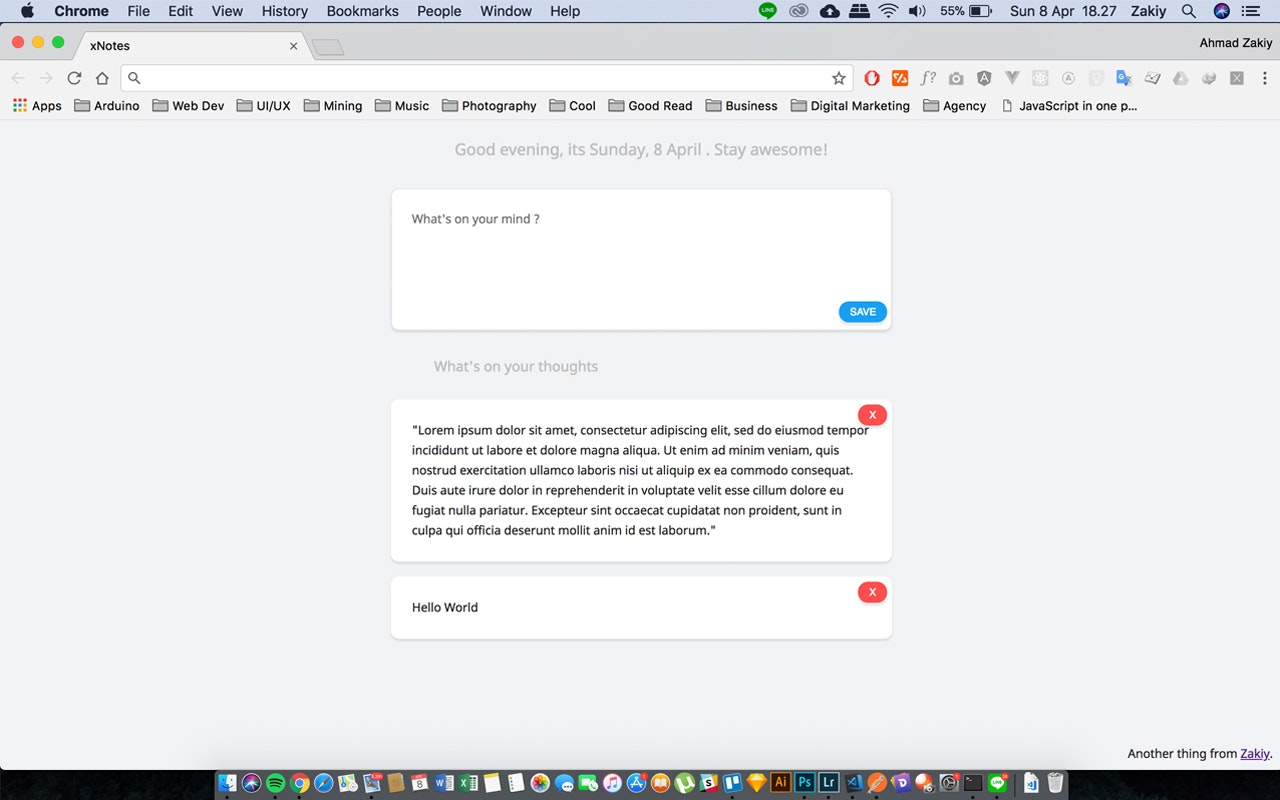Open the Window menu

pos(506,11)
